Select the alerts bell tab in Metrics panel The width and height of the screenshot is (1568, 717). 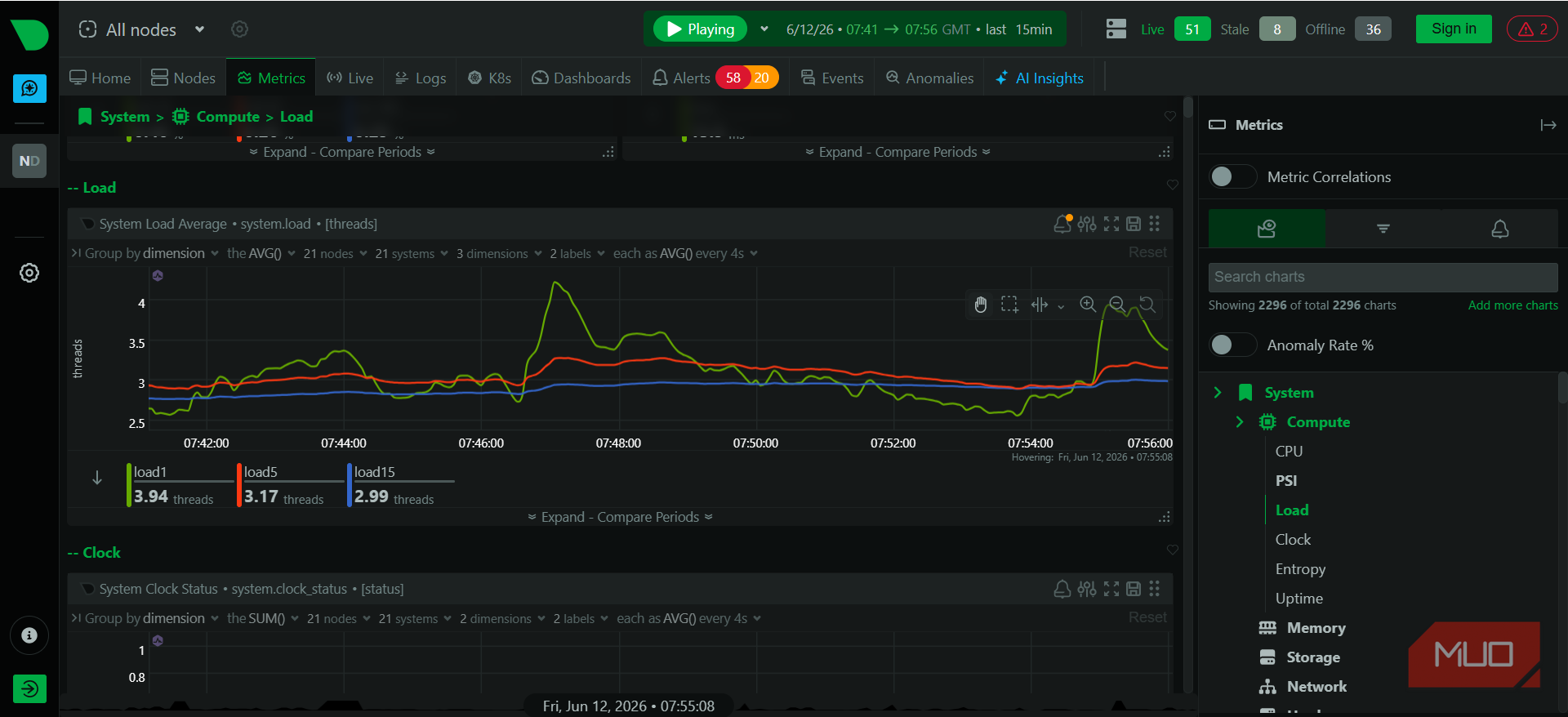1500,229
